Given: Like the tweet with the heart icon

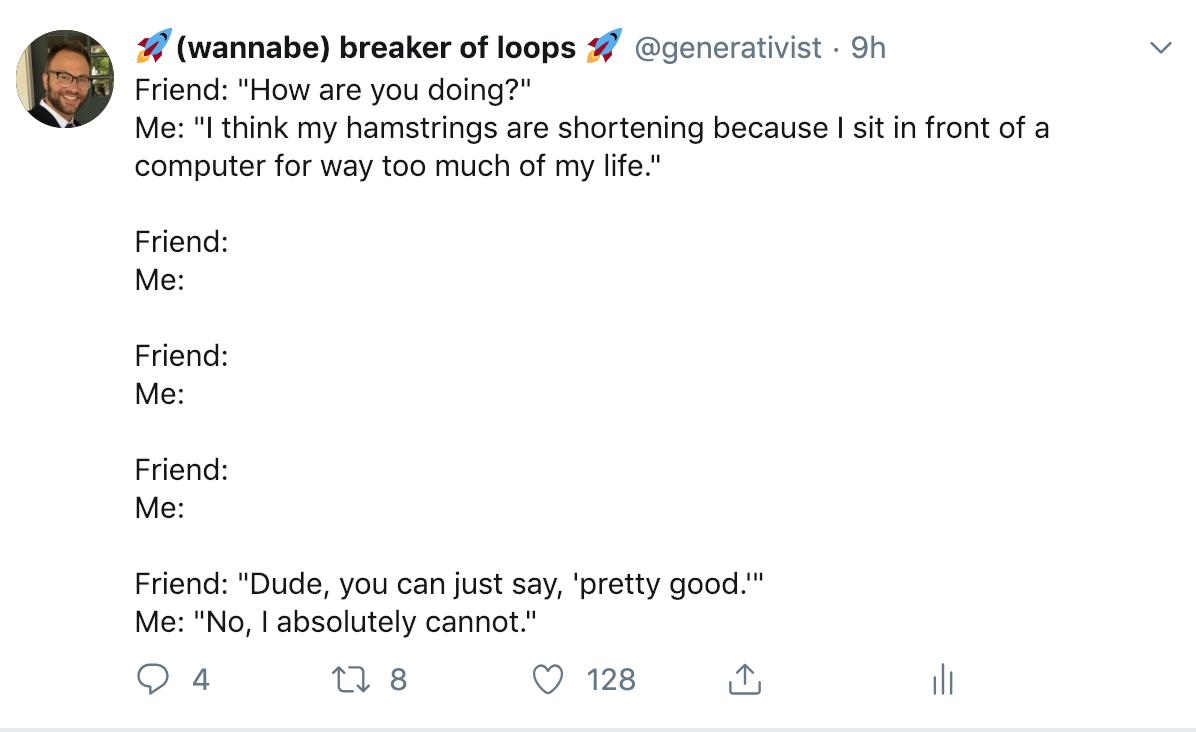Looking at the screenshot, I should [547, 680].
